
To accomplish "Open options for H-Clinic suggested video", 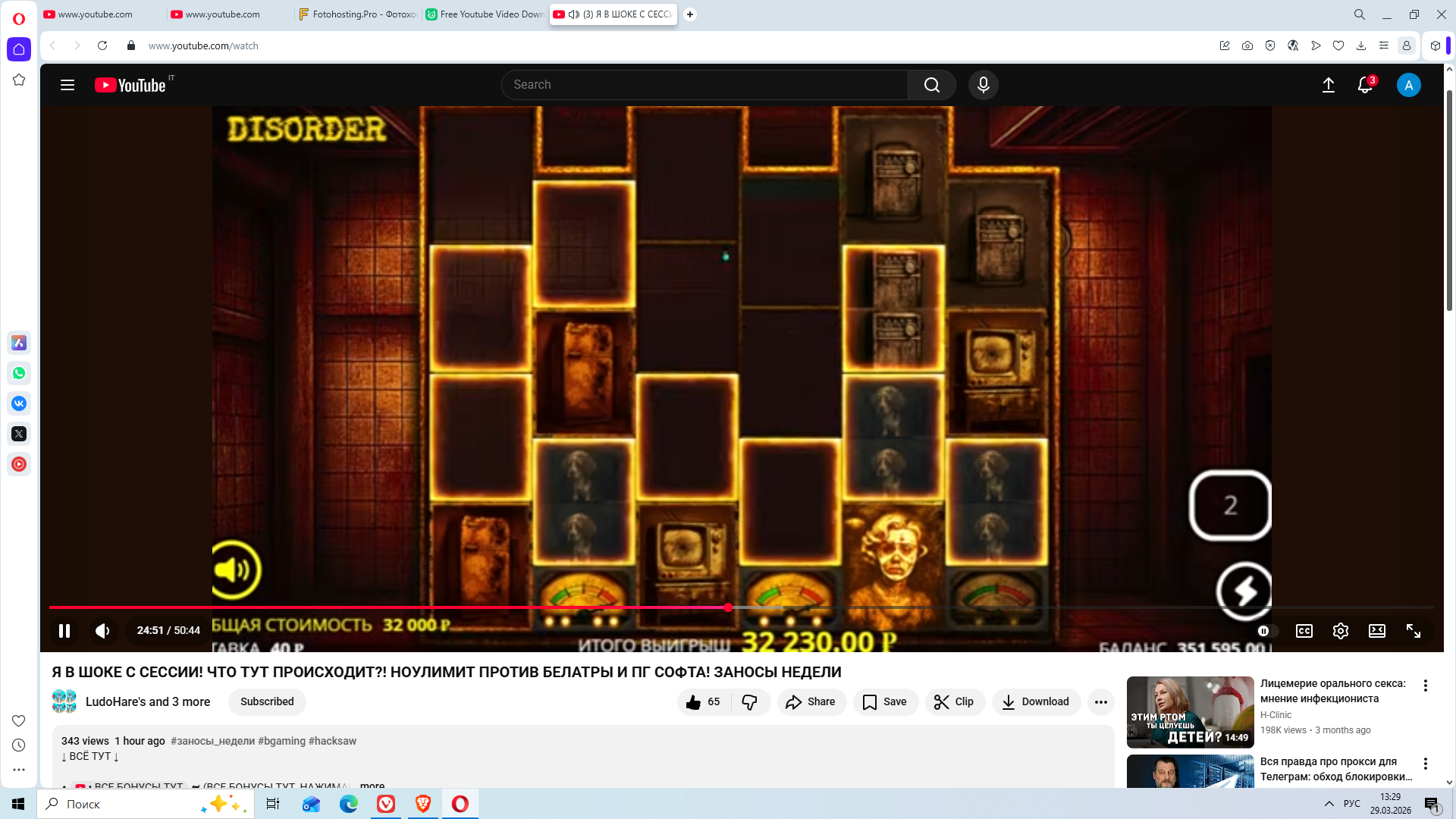I will click(1425, 686).
